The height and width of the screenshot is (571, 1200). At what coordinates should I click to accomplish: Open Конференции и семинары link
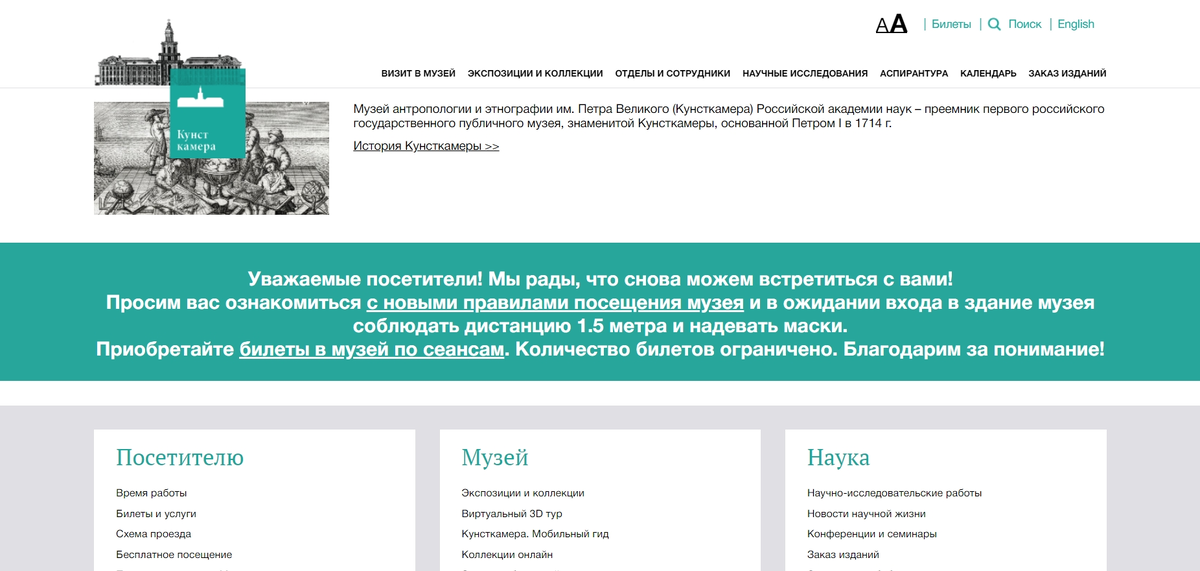tap(872, 534)
